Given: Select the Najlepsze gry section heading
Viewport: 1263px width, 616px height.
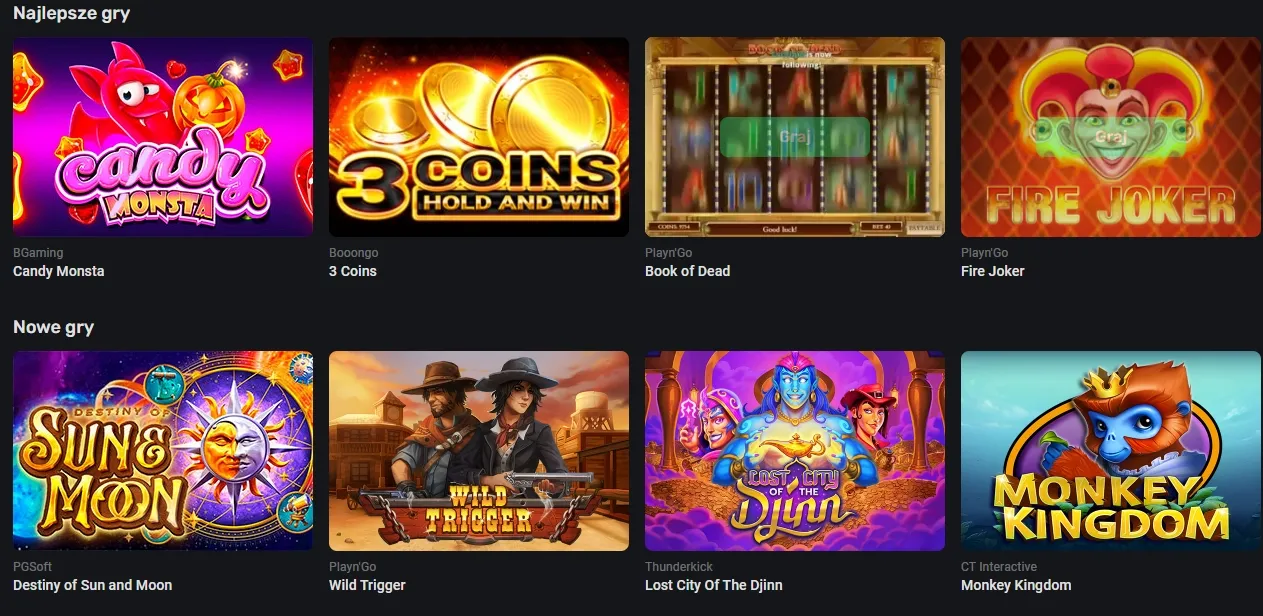Looking at the screenshot, I should pos(72,14).
